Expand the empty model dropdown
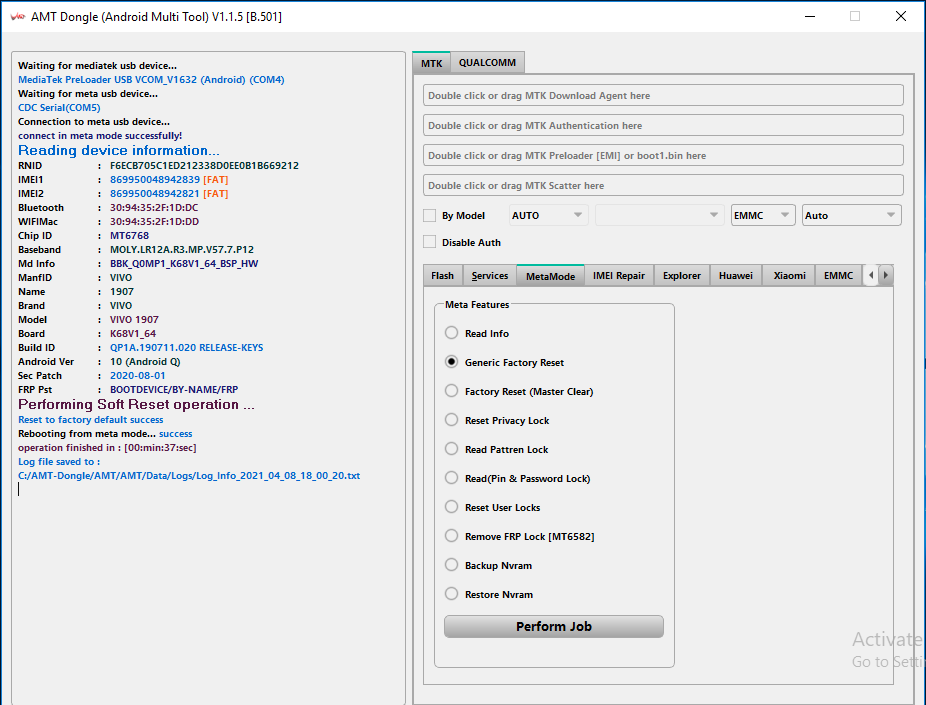 659,215
